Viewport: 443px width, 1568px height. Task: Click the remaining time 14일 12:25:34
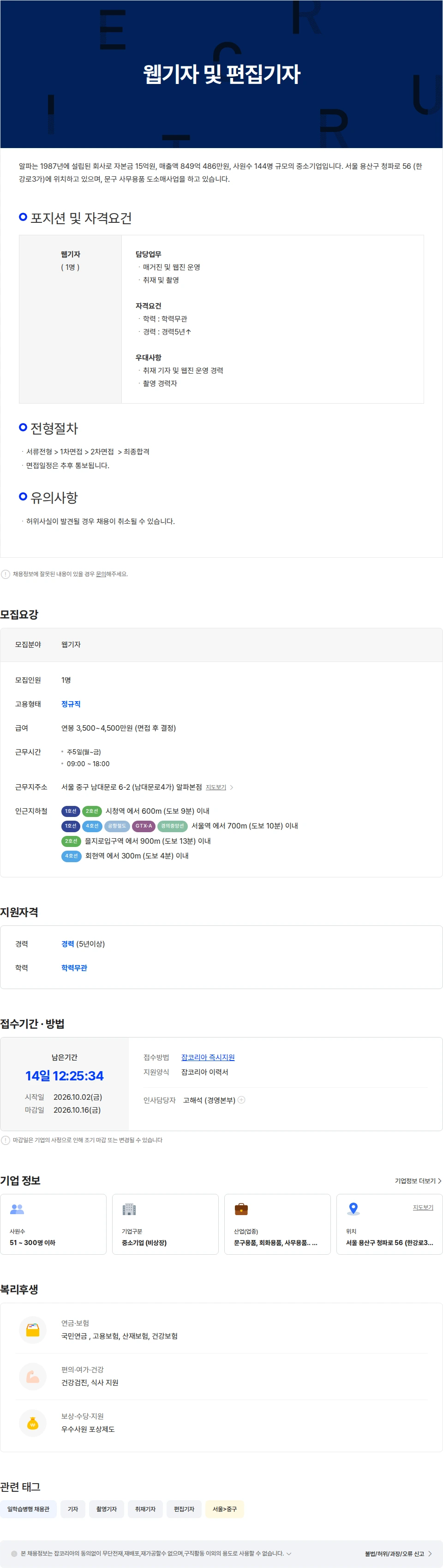(65, 1076)
